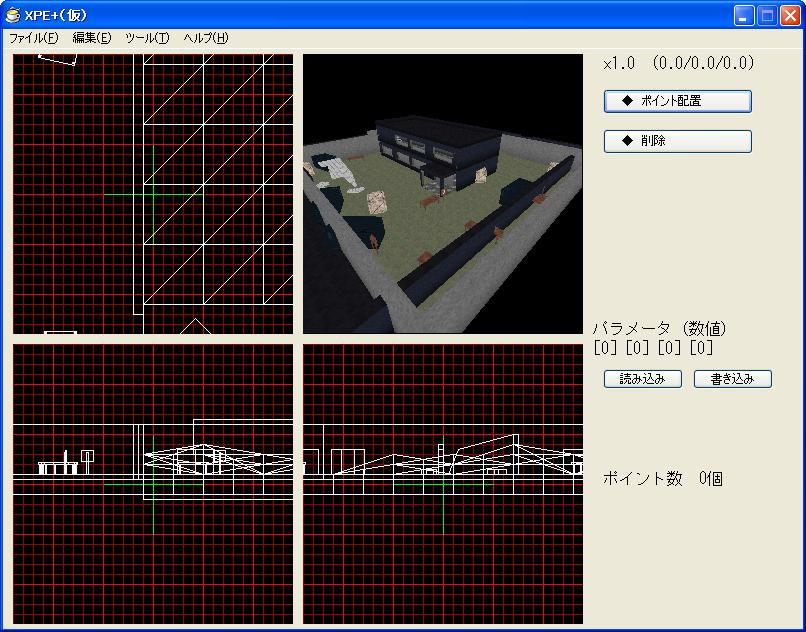Click the XPE+ coffee cup title icon
Viewport: 806px width, 632px height.
click(x=12, y=15)
